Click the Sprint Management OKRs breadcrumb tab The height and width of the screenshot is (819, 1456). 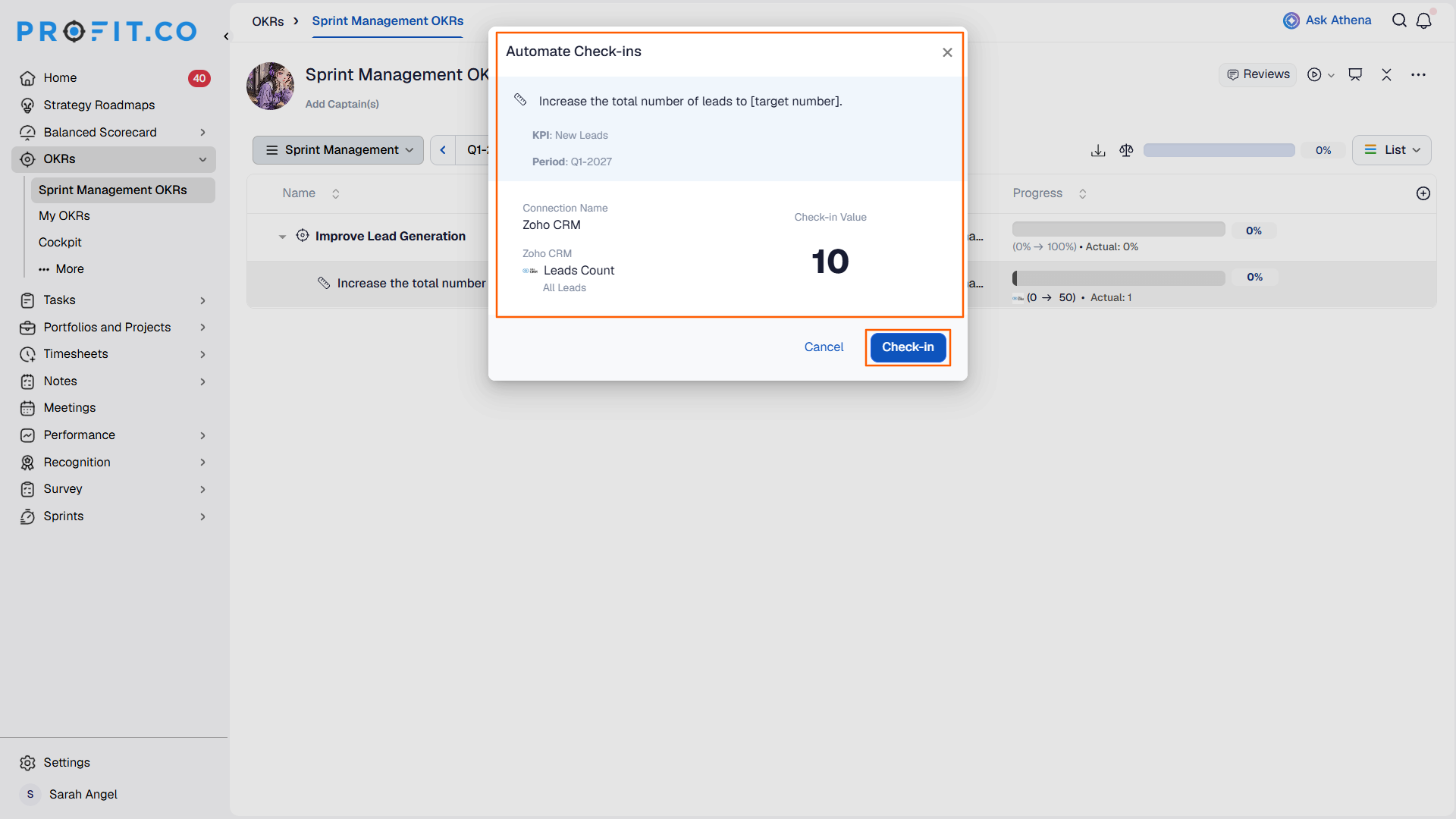click(x=388, y=21)
